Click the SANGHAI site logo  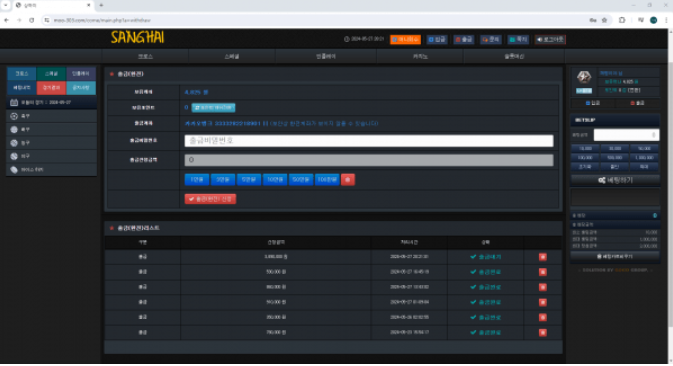tap(137, 38)
